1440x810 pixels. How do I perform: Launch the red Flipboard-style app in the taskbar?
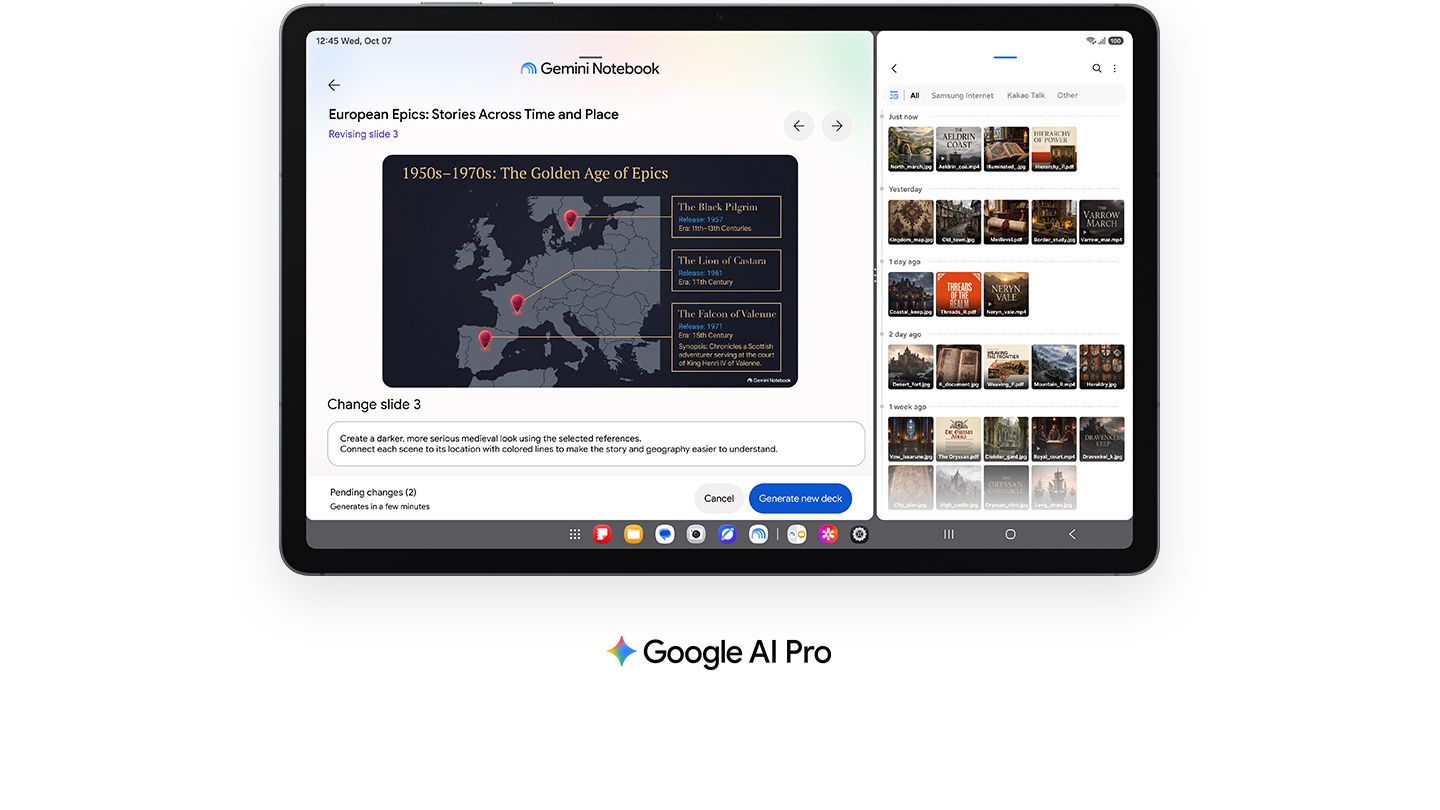pos(602,535)
